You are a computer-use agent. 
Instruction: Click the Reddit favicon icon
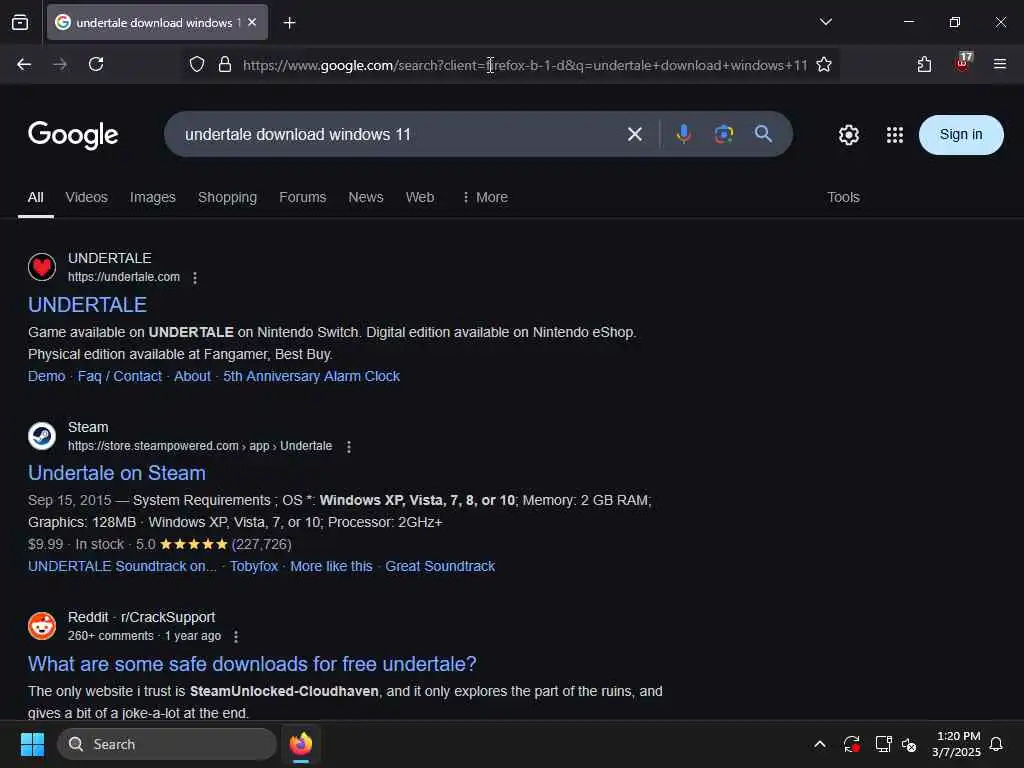[42, 626]
